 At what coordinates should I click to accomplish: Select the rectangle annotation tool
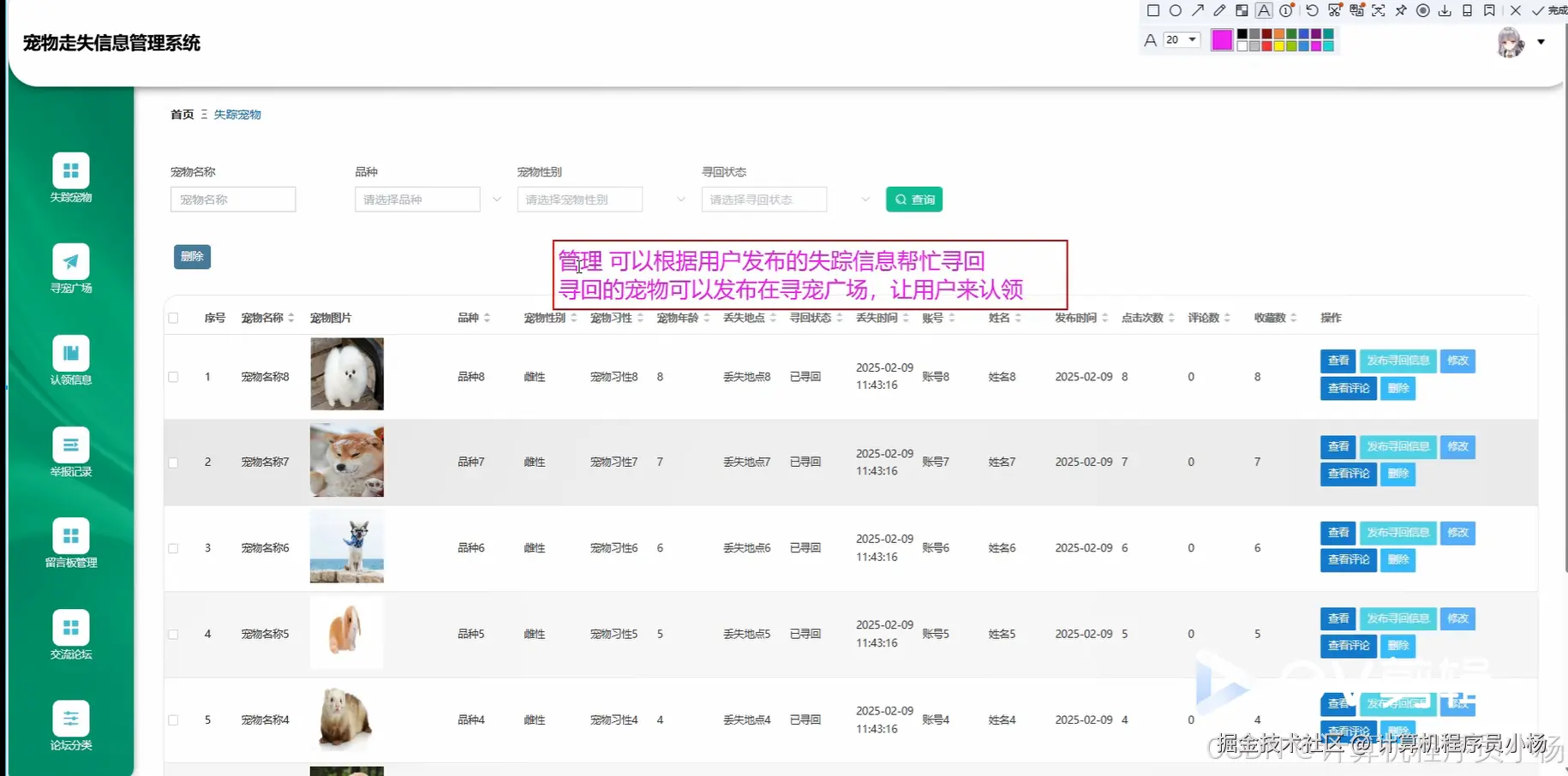click(1152, 10)
